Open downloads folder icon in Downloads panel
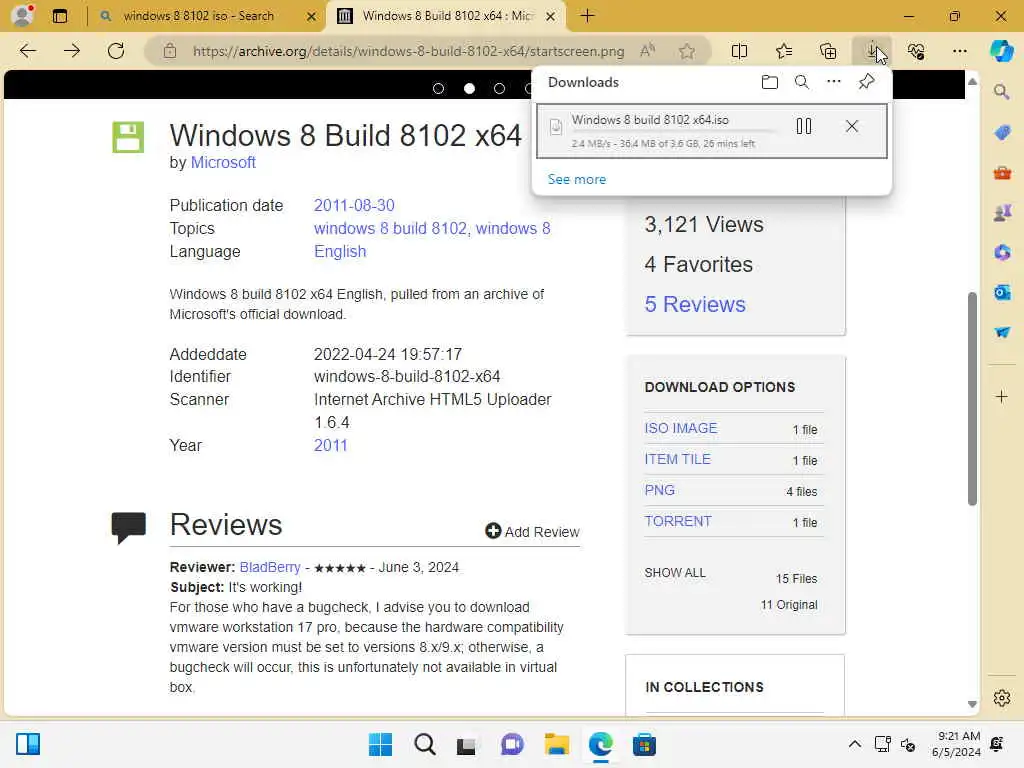 tap(770, 82)
